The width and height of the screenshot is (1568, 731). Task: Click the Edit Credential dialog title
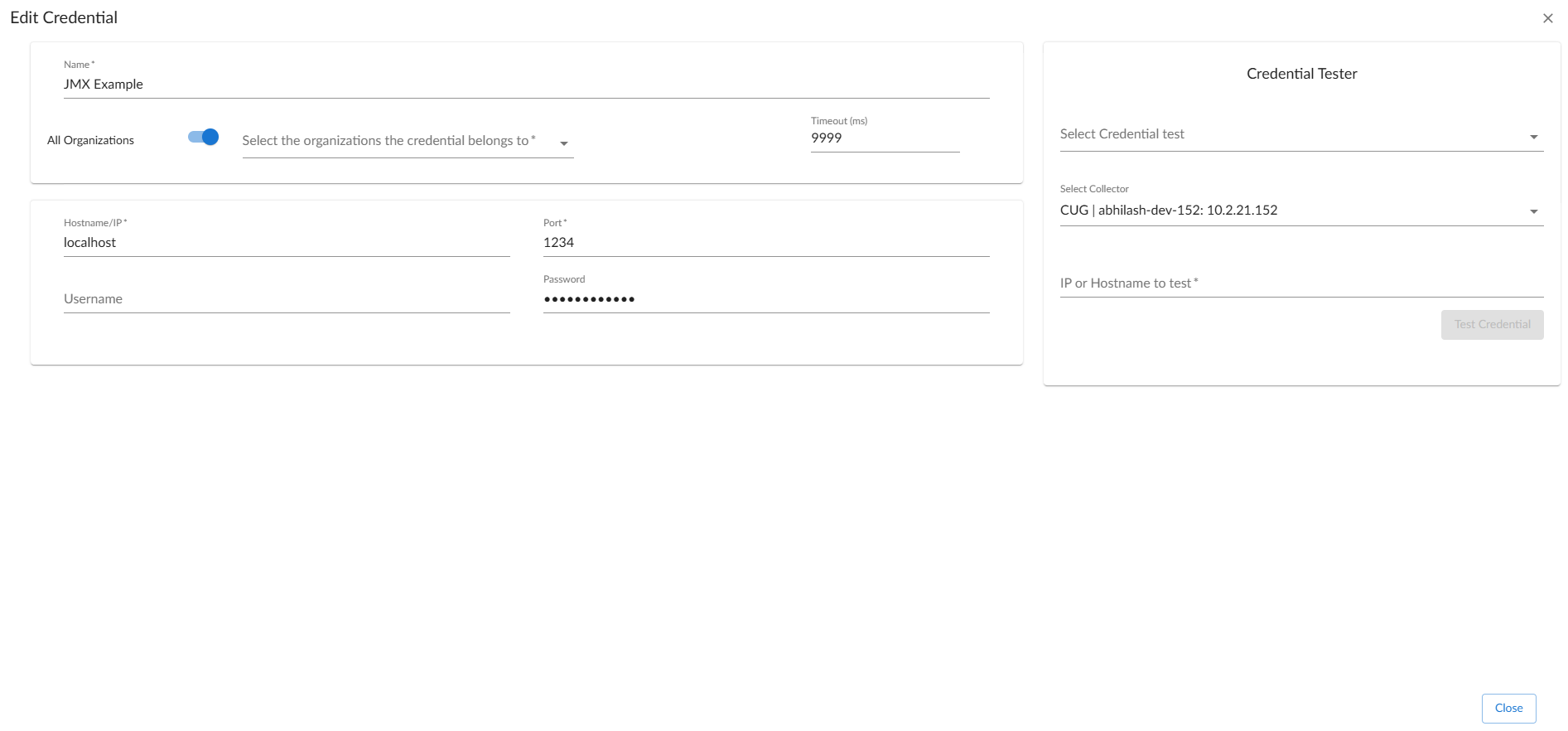pyautogui.click(x=64, y=17)
